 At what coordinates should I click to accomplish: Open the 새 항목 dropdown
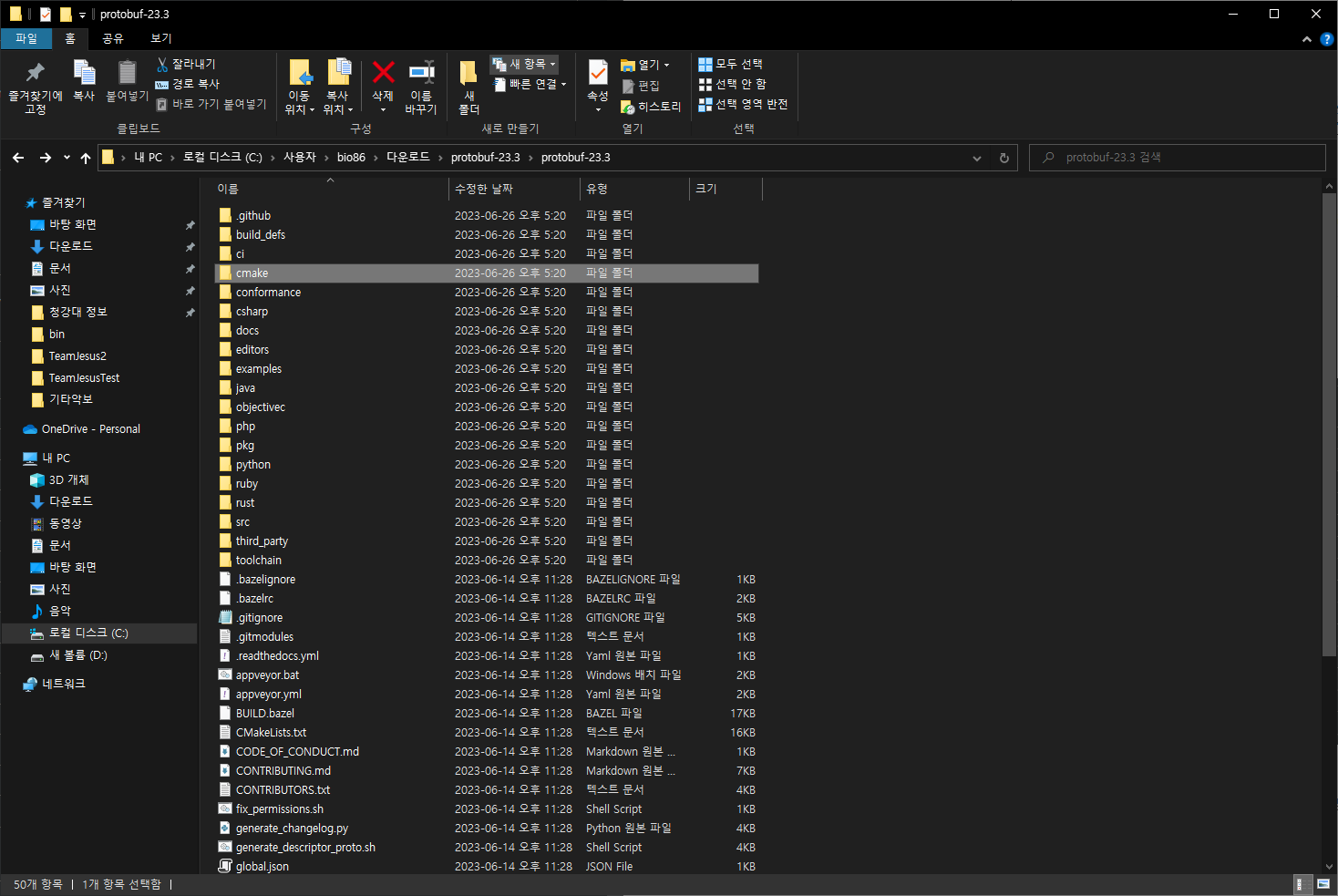point(524,64)
